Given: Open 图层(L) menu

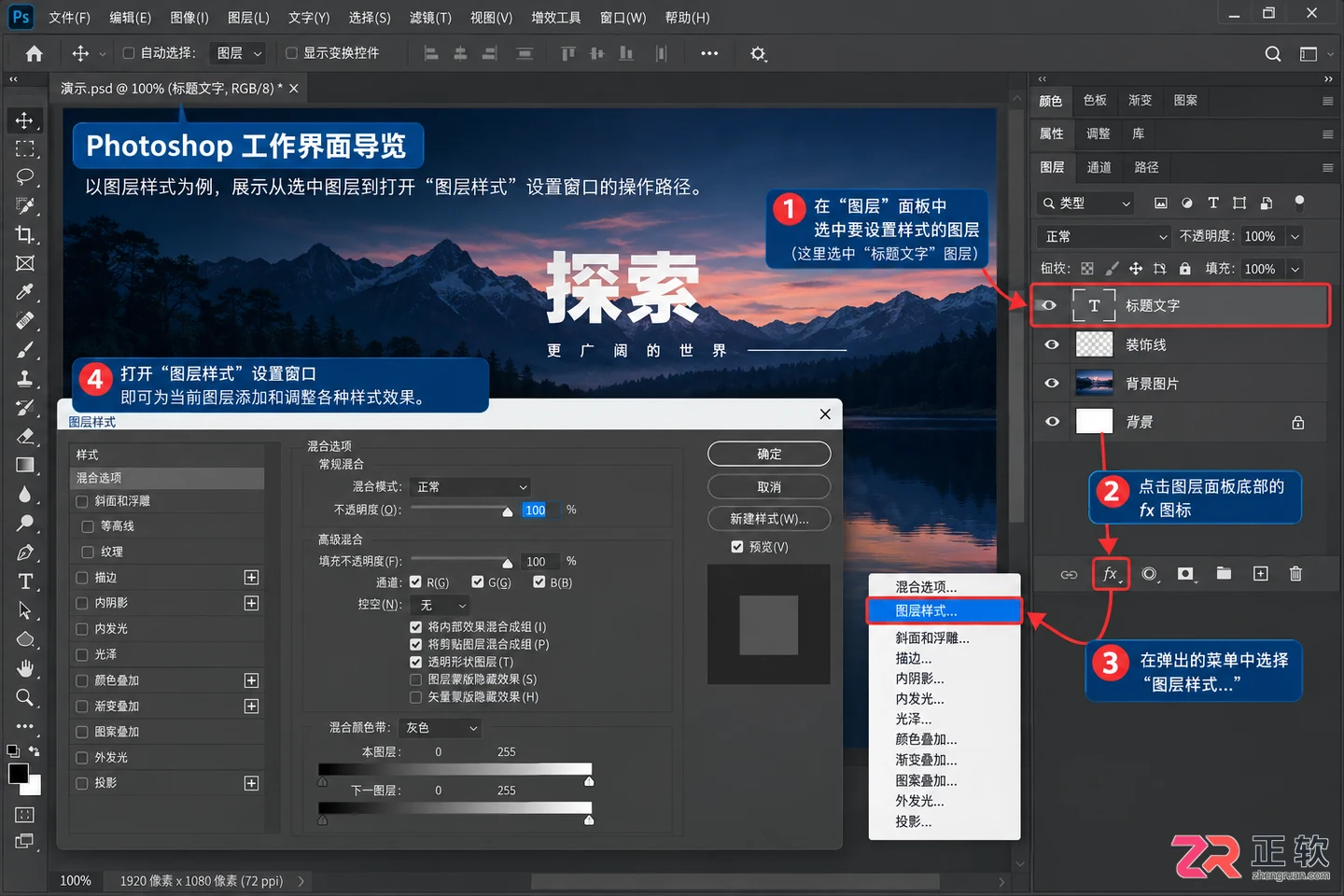Looking at the screenshot, I should 248,18.
